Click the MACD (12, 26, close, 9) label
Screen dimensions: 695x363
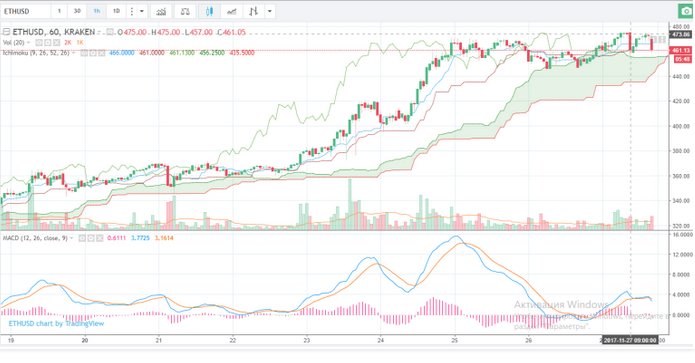(35, 238)
